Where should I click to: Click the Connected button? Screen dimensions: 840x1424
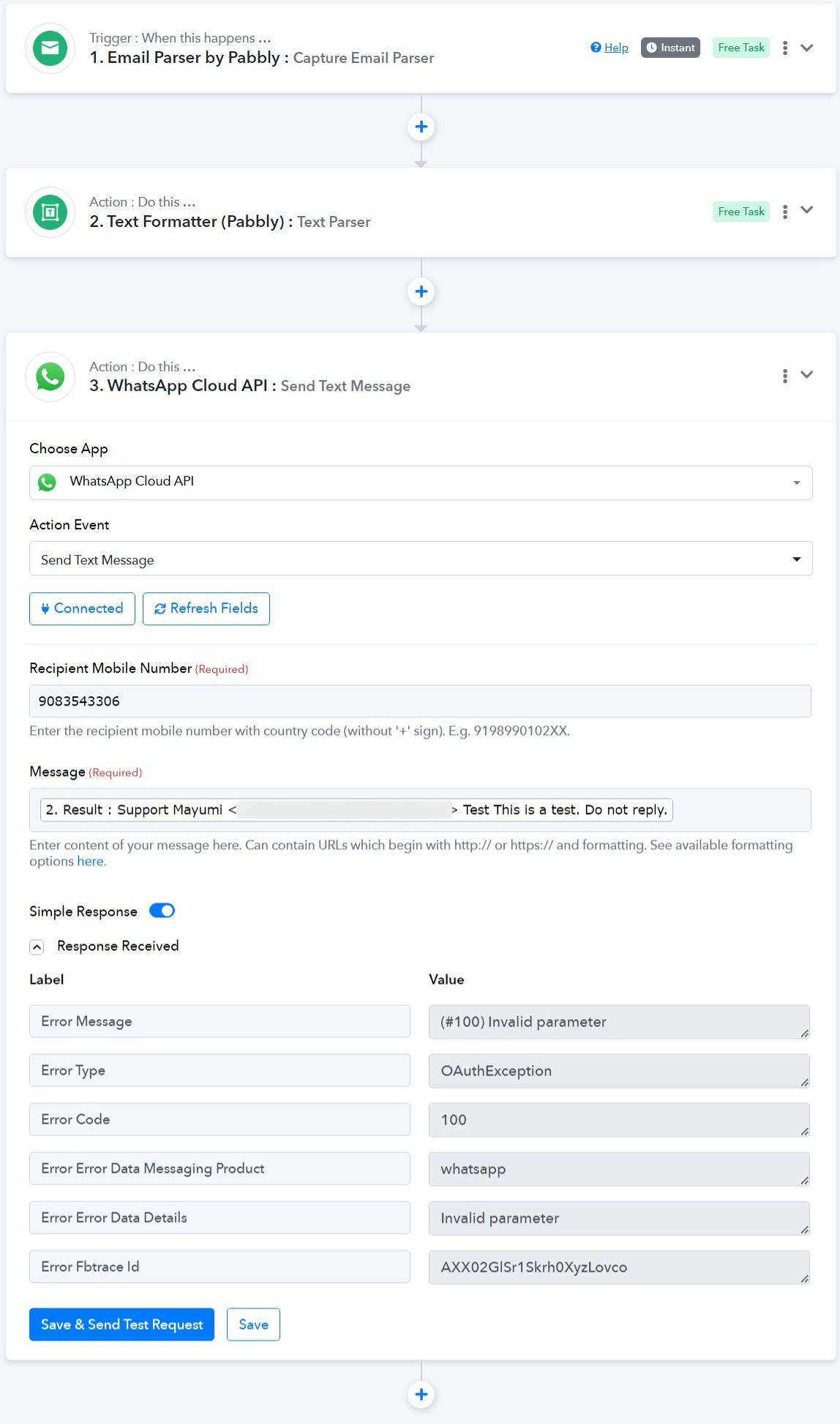(x=82, y=608)
